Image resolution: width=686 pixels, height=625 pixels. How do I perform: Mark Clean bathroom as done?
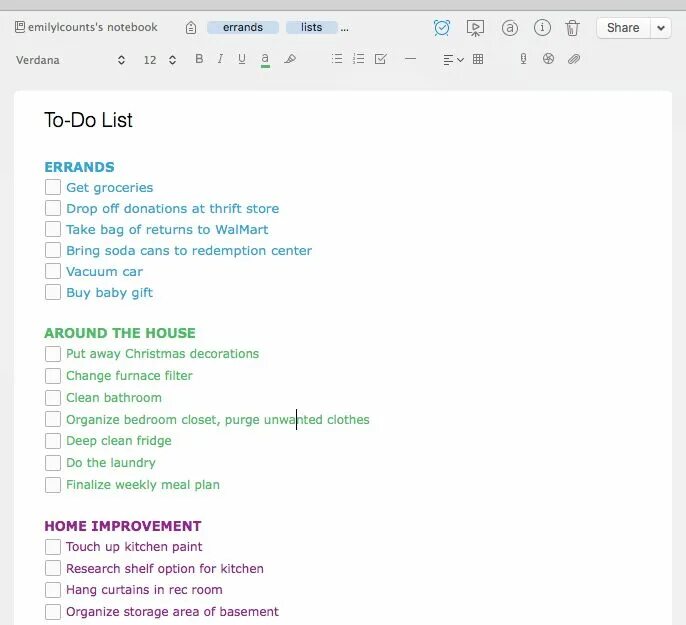[53, 398]
